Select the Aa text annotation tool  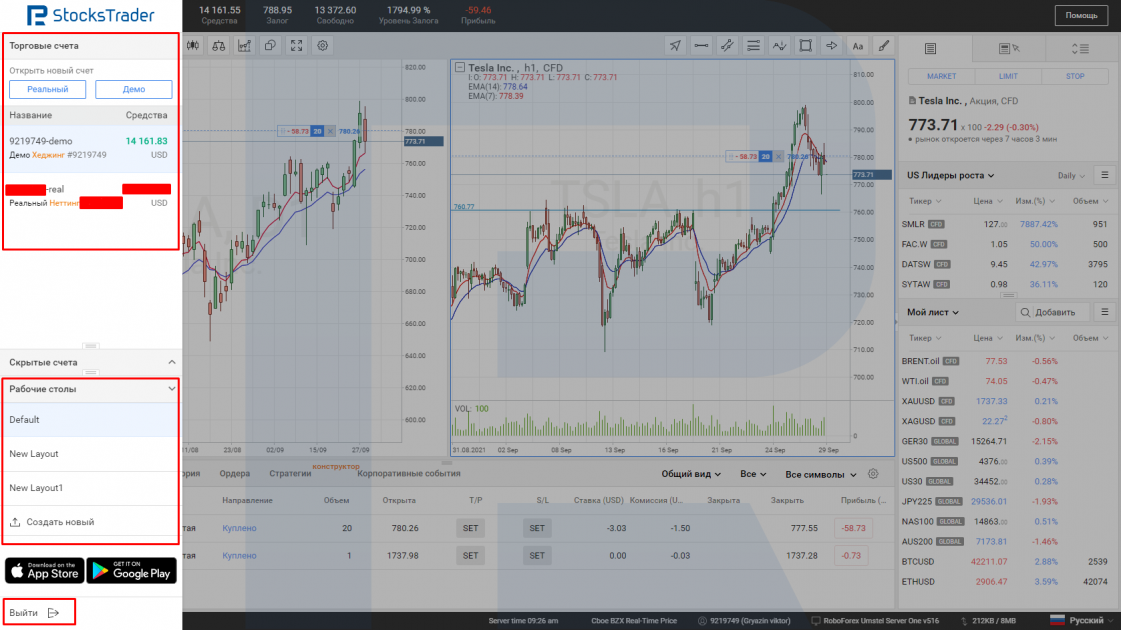[858, 46]
